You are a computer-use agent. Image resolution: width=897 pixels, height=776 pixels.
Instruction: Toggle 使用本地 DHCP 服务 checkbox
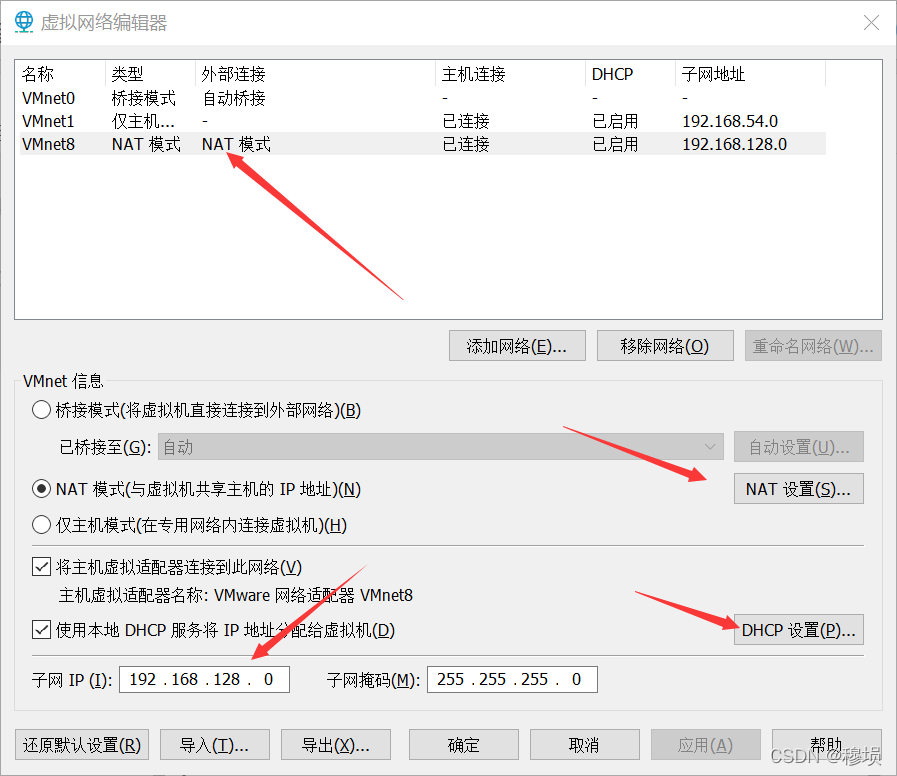(x=41, y=629)
